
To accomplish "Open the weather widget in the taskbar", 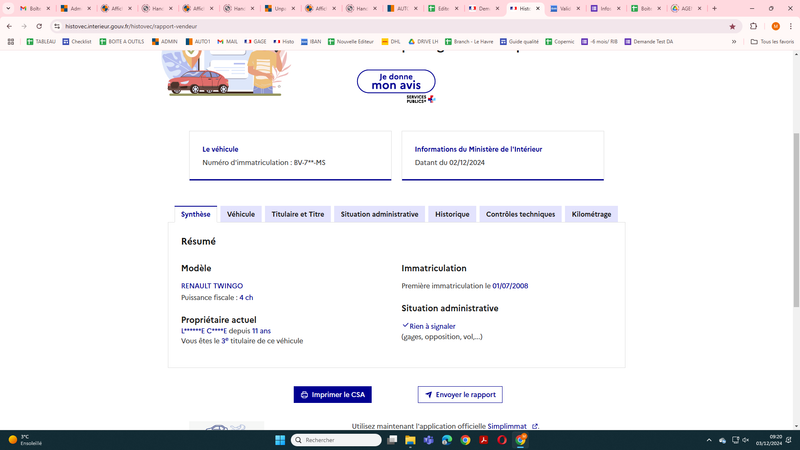I will point(26,440).
